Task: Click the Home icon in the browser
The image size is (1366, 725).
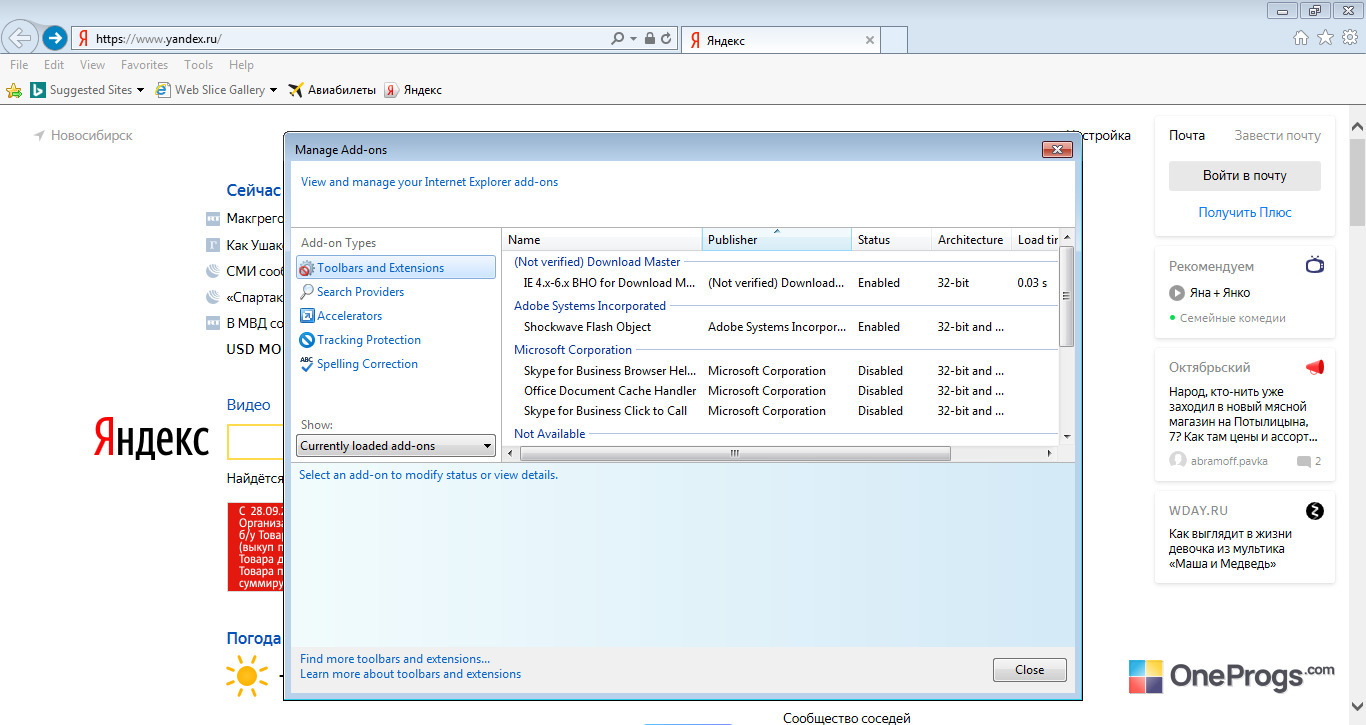Action: 1301,38
